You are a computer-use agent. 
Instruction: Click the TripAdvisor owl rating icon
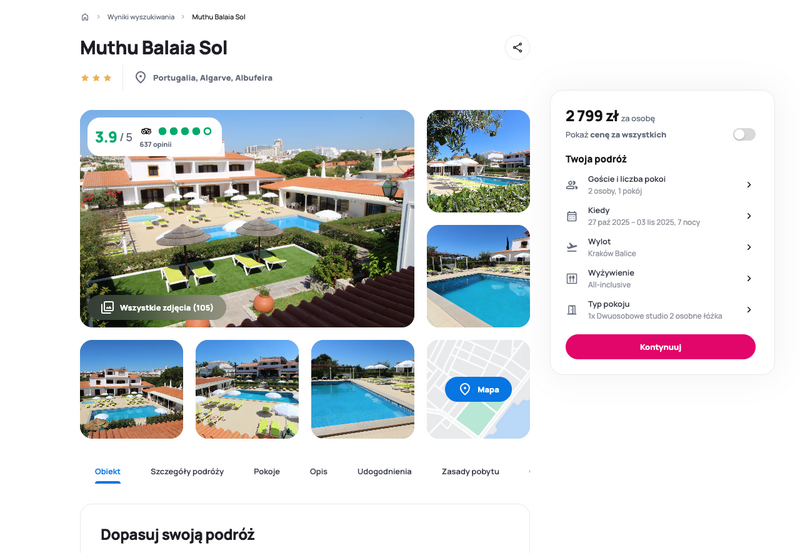tap(146, 131)
